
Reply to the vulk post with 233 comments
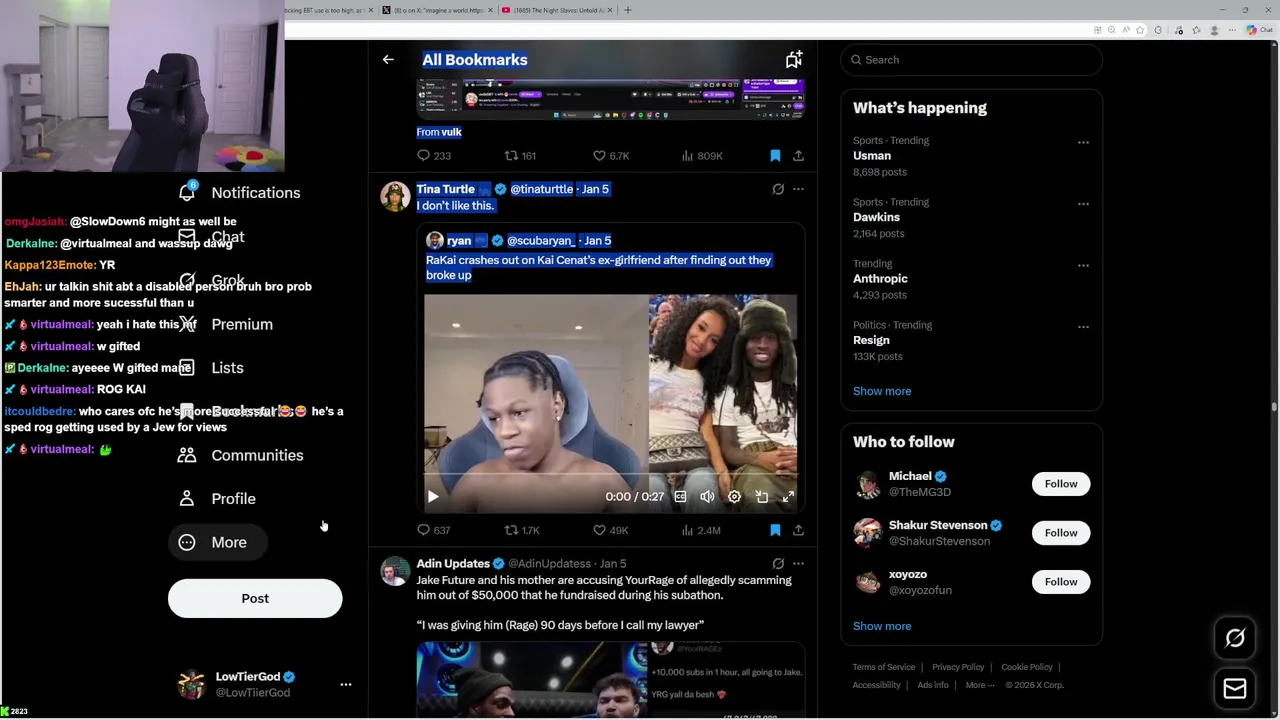pos(434,156)
